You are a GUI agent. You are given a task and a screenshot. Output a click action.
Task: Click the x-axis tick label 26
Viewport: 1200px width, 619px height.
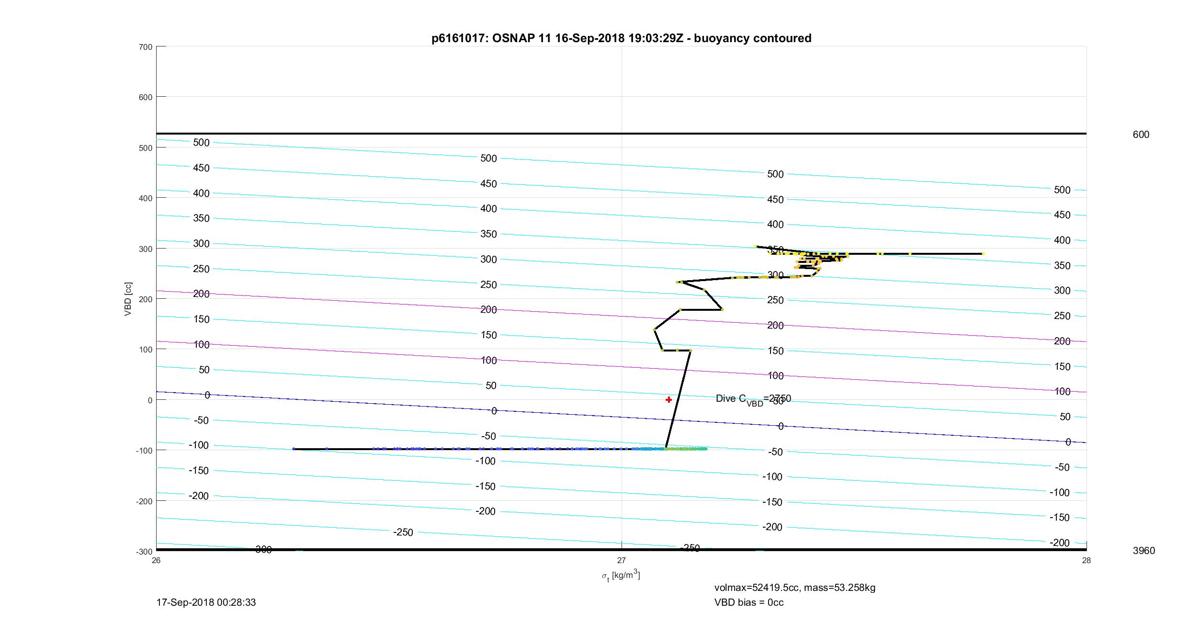point(156,560)
